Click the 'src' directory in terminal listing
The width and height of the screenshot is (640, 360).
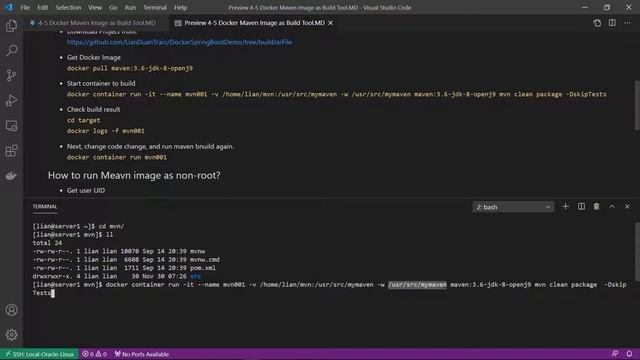coord(196,276)
